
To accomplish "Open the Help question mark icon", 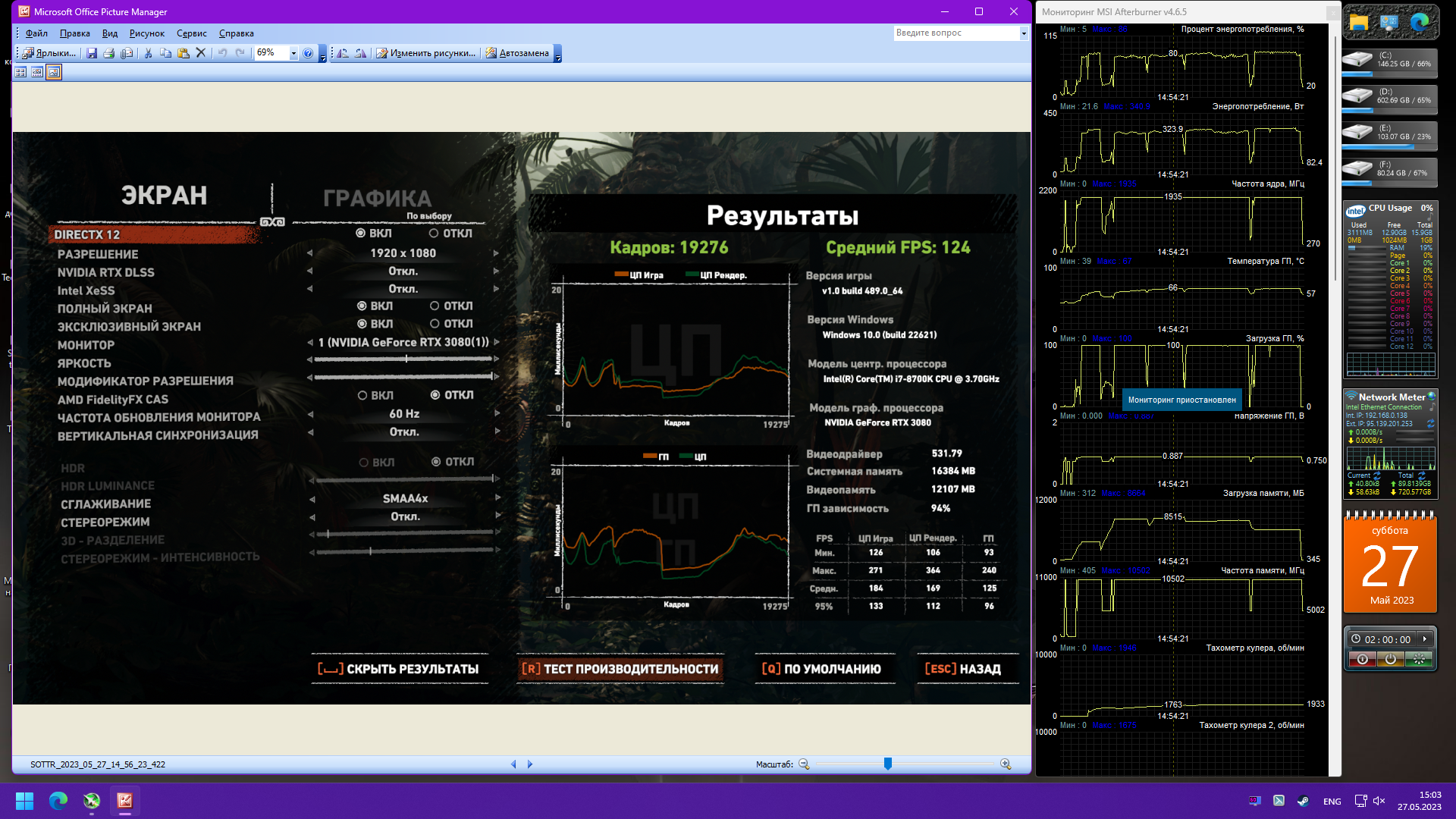I will (x=308, y=53).
